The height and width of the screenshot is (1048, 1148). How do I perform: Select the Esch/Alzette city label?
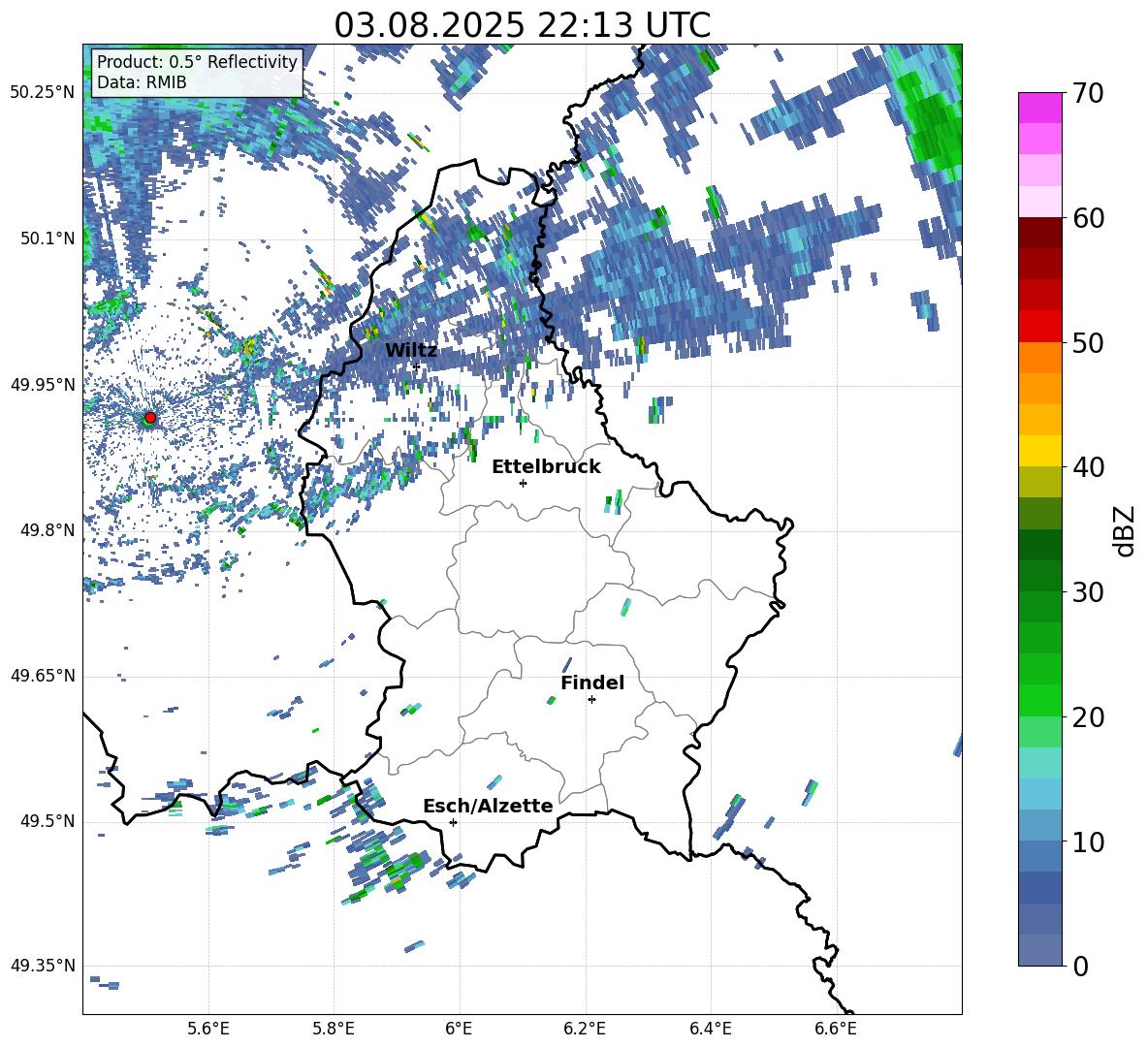(488, 807)
